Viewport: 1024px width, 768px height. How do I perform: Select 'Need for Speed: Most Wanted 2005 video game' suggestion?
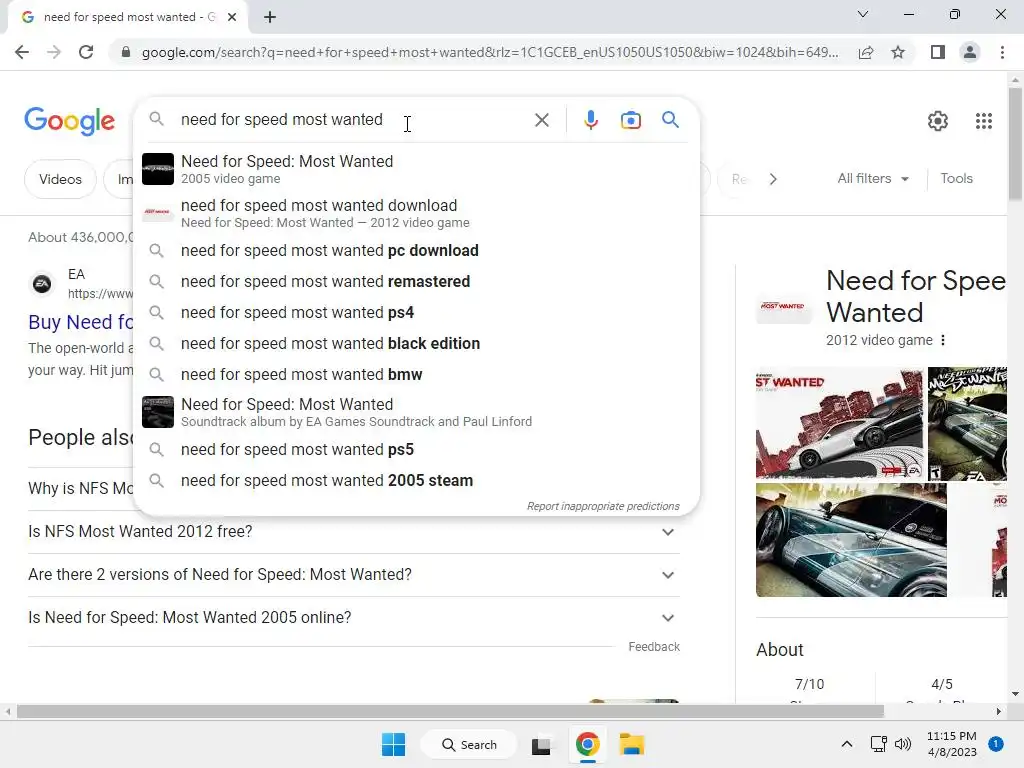[416, 169]
